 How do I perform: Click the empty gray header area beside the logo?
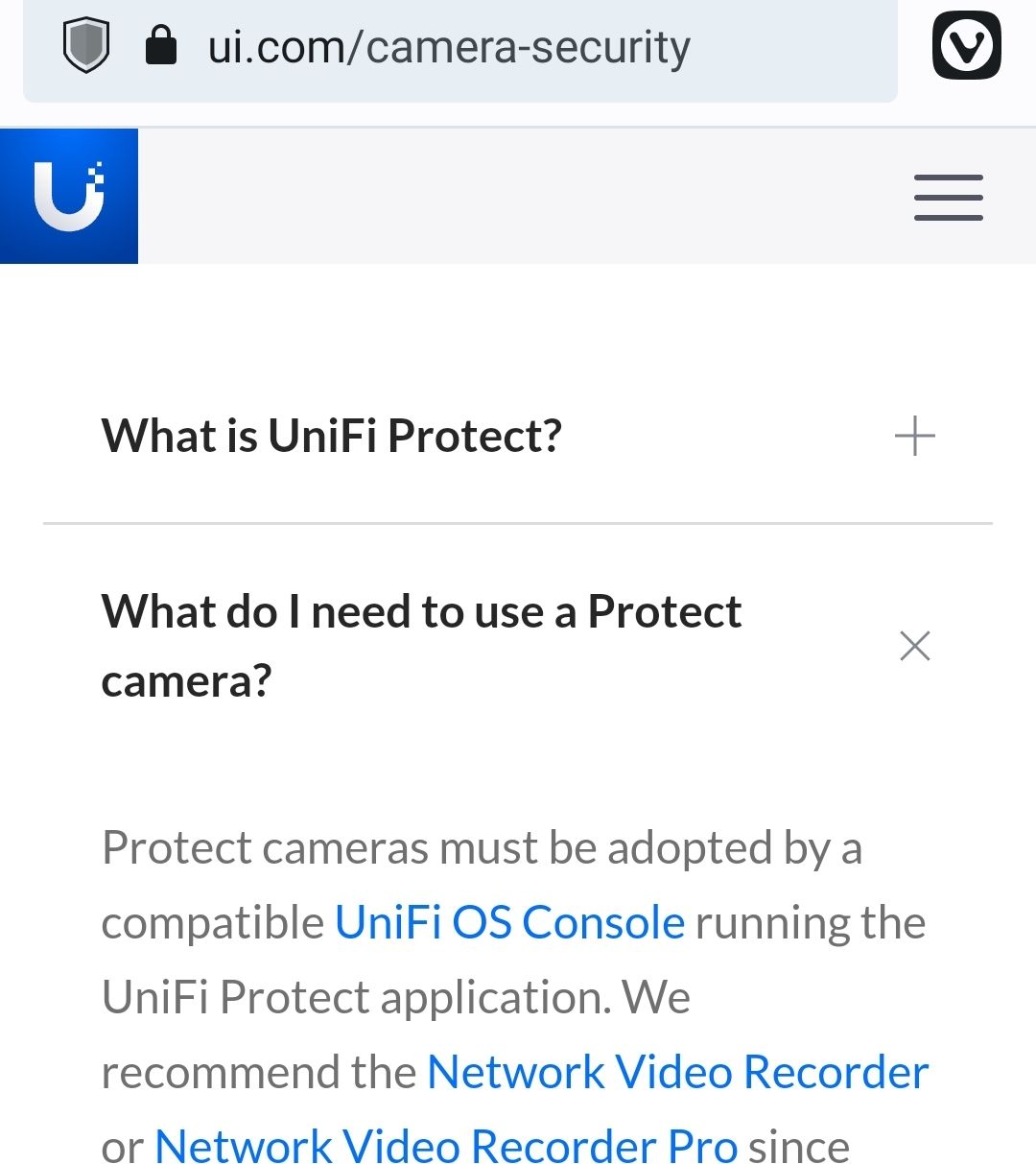(518, 196)
